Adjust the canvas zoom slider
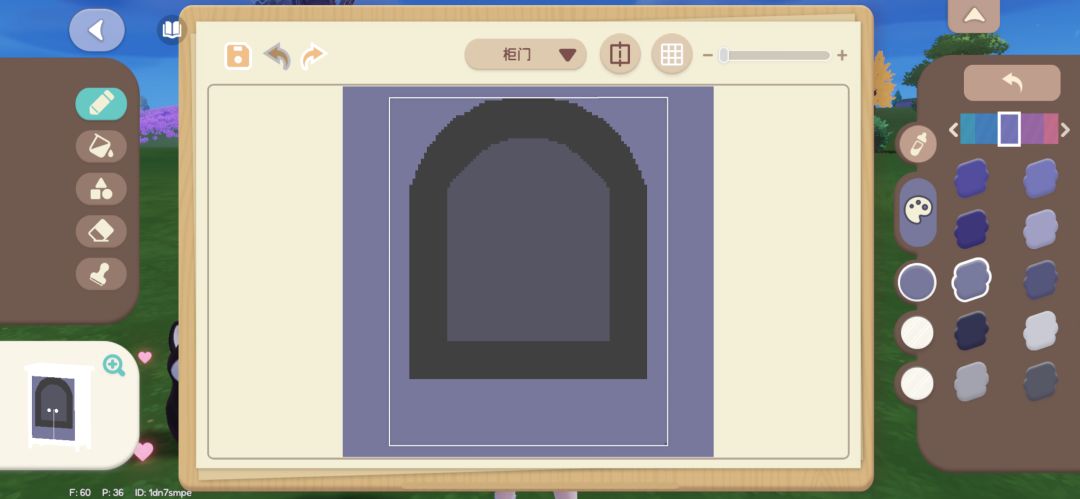The image size is (1080, 499). [x=775, y=56]
